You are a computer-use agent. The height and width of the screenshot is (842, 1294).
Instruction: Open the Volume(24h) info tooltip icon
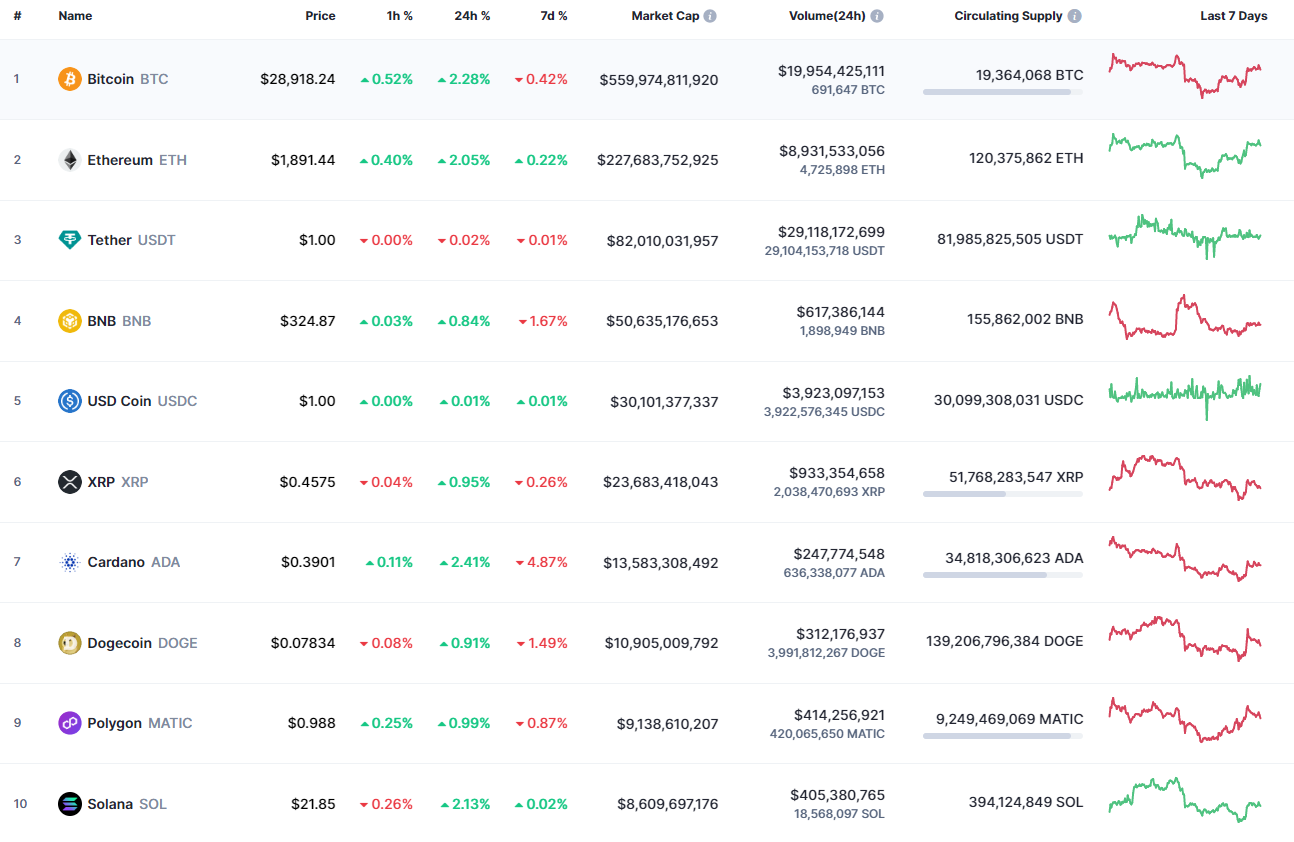point(877,15)
